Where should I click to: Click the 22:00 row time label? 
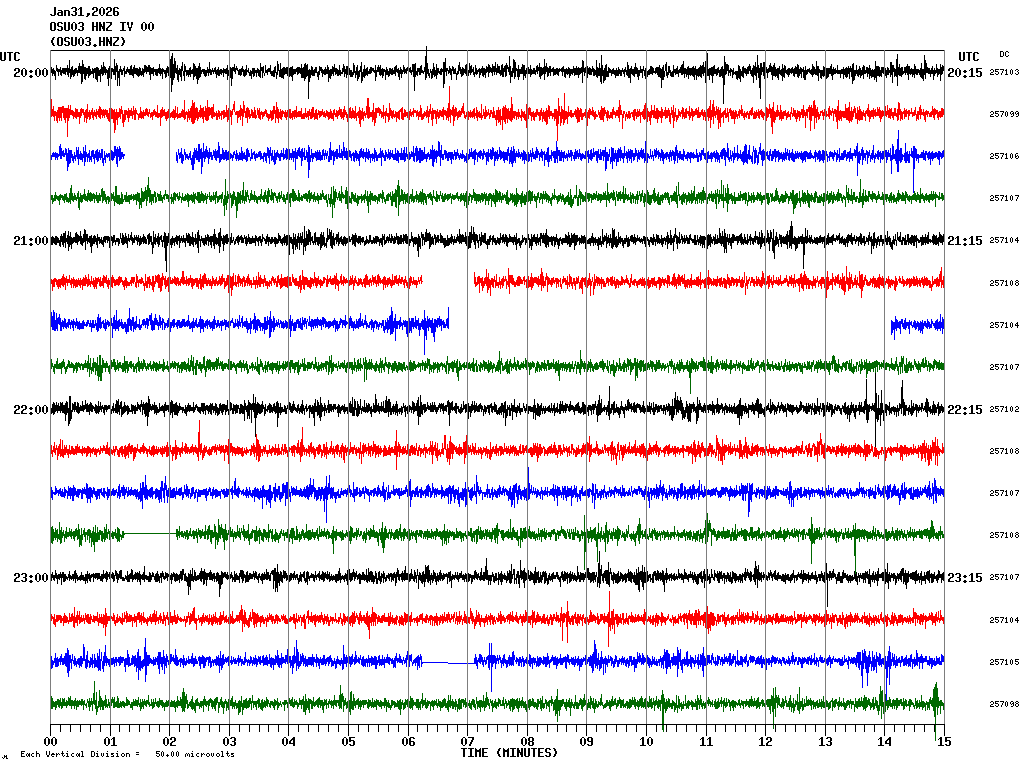pyautogui.click(x=31, y=410)
